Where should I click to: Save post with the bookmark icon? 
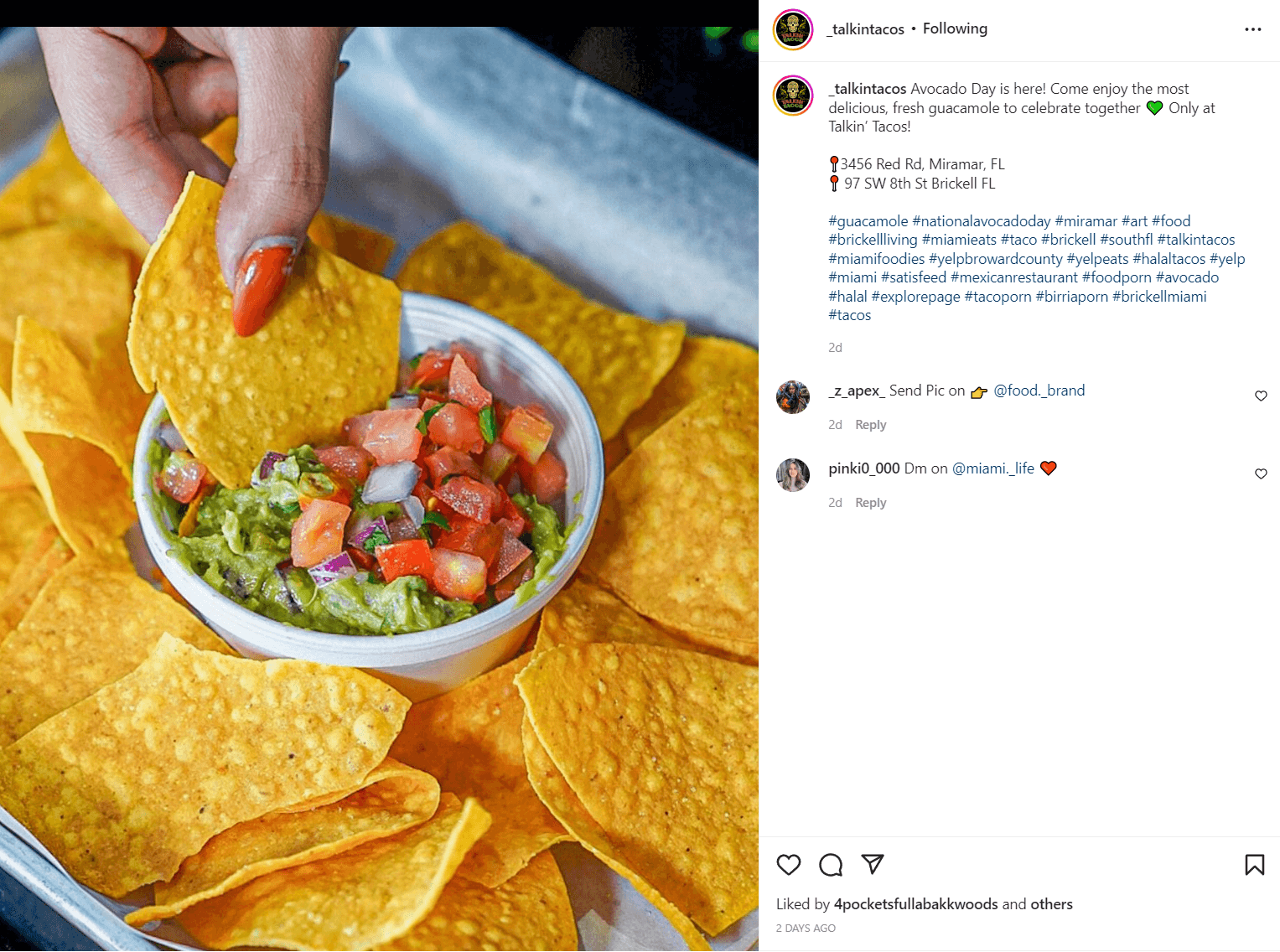(x=1254, y=865)
